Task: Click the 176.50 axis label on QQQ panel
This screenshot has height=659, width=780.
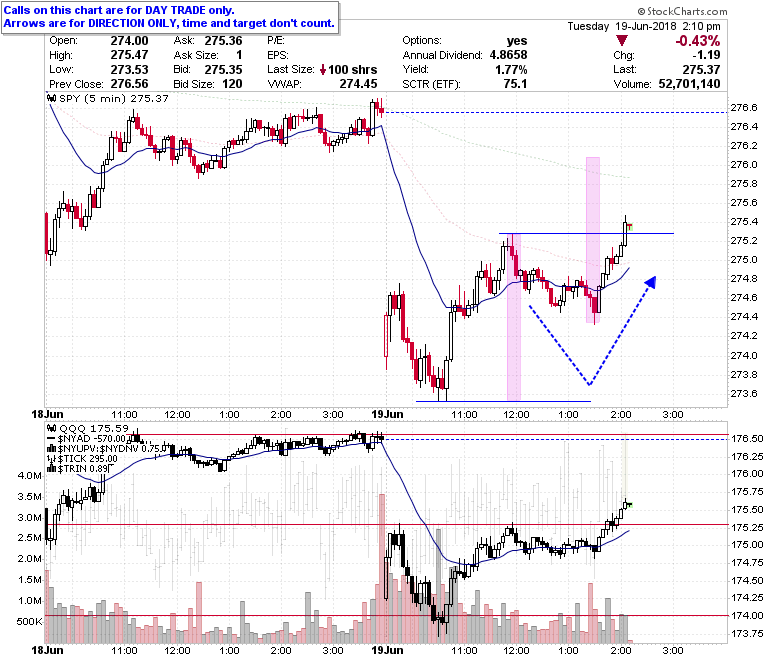Action: (x=747, y=439)
